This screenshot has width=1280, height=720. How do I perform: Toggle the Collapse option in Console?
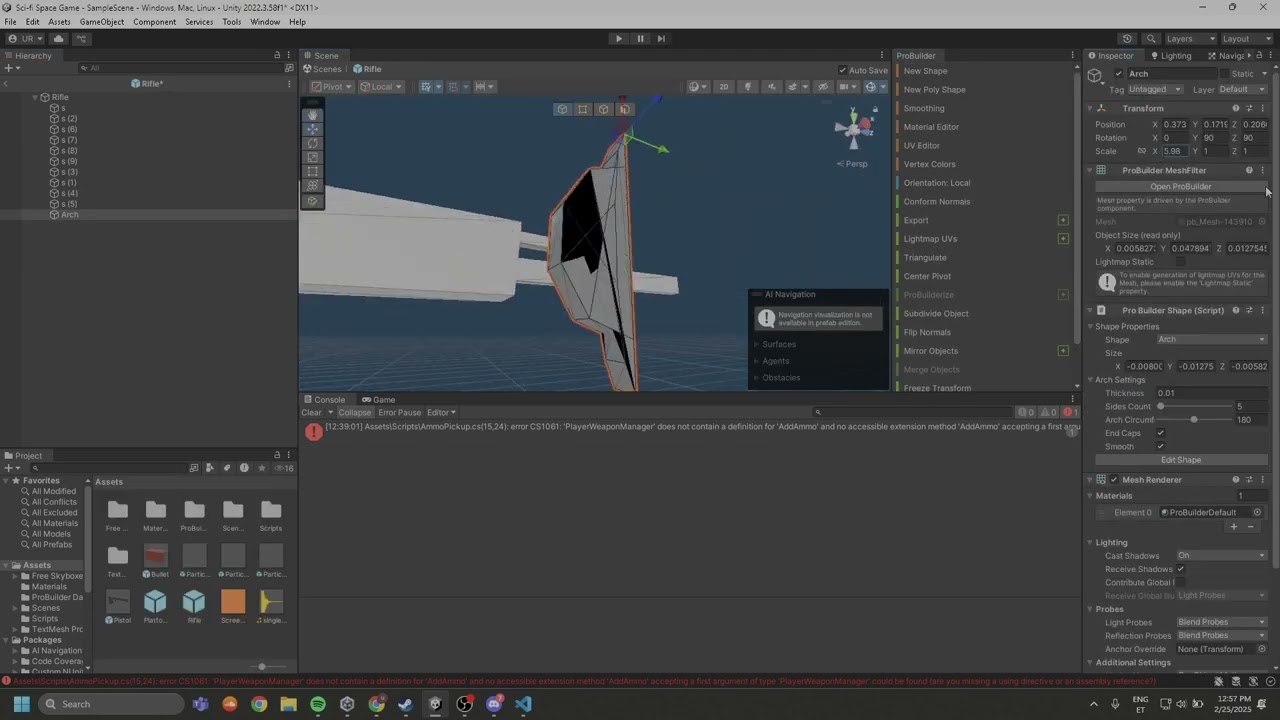(x=354, y=412)
